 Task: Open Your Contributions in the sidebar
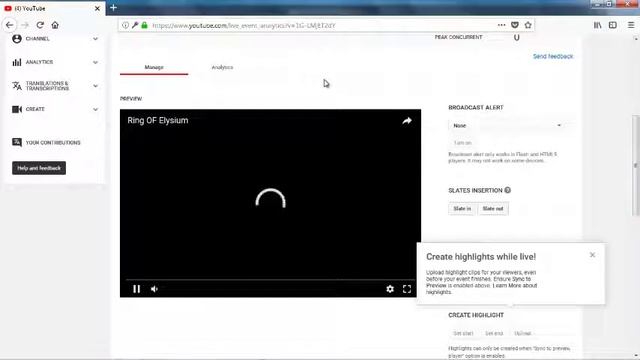[46, 142]
